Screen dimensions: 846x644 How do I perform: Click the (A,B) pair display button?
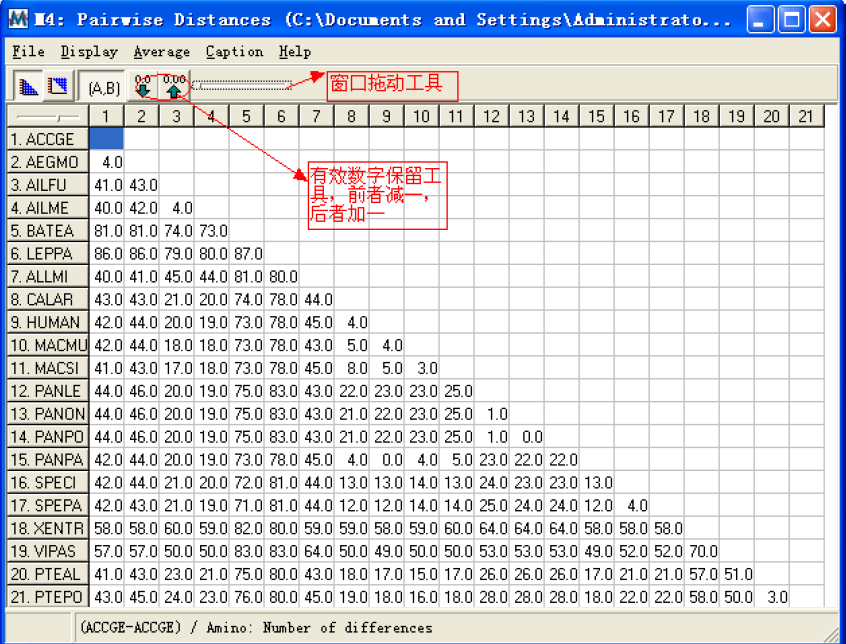click(105, 87)
